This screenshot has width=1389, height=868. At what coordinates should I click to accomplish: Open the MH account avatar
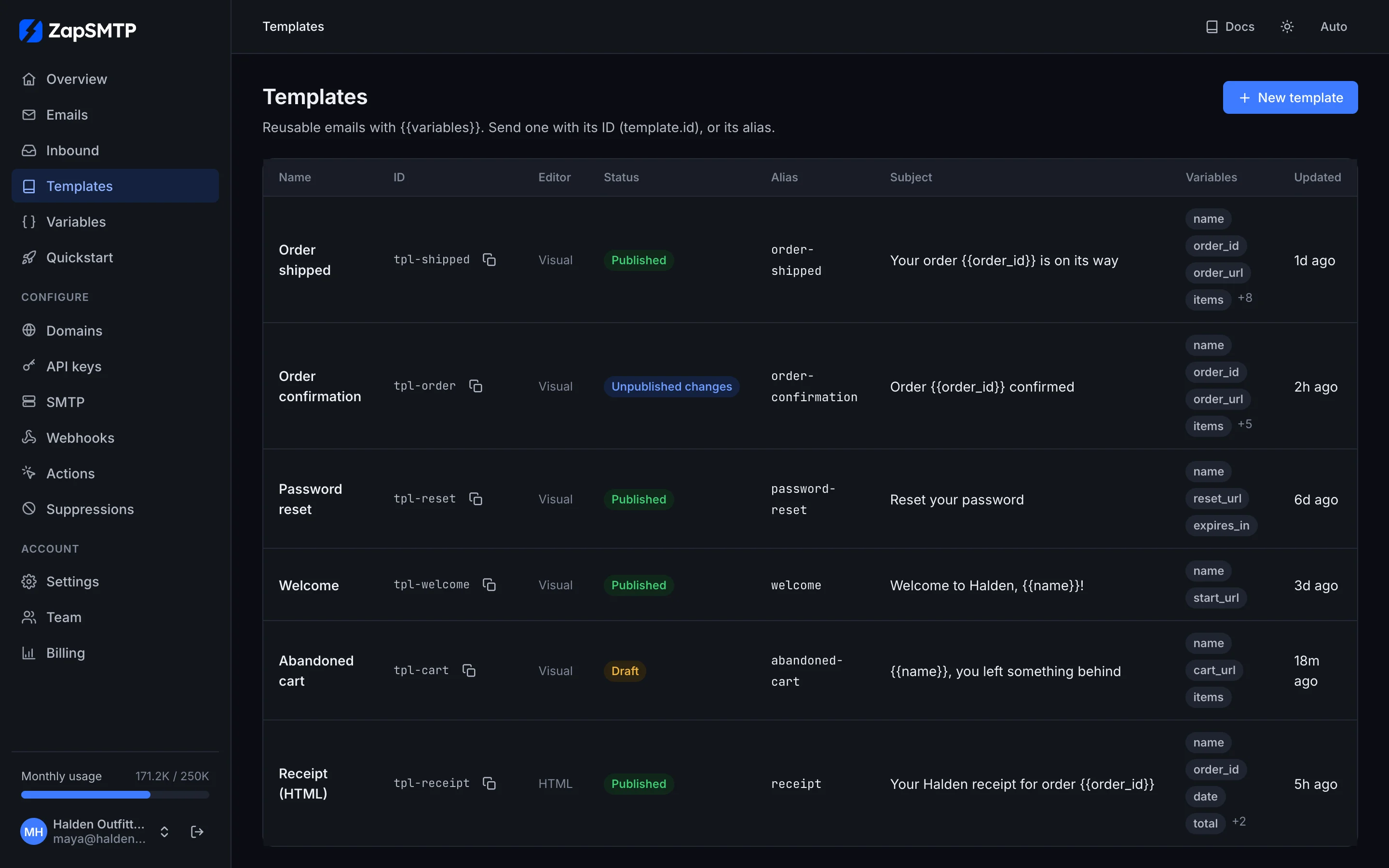point(33,832)
